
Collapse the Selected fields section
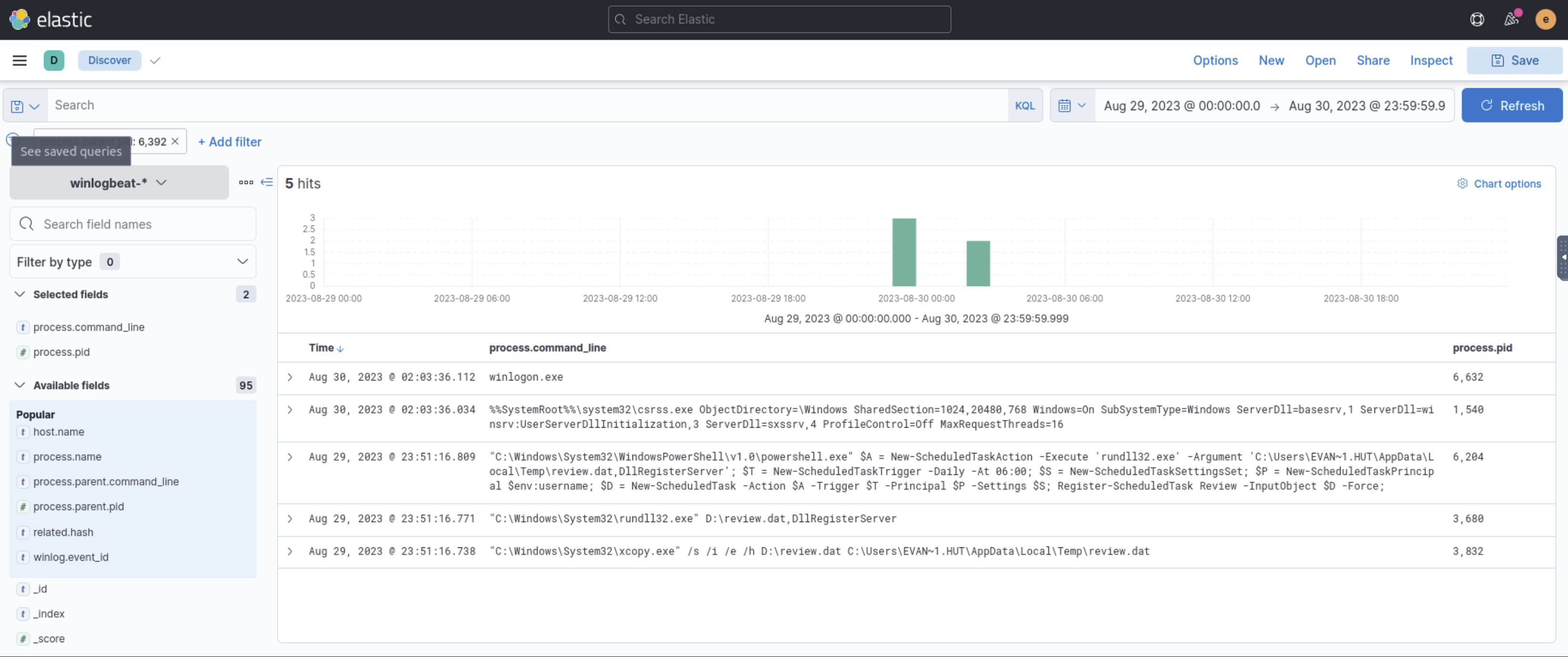(x=20, y=294)
